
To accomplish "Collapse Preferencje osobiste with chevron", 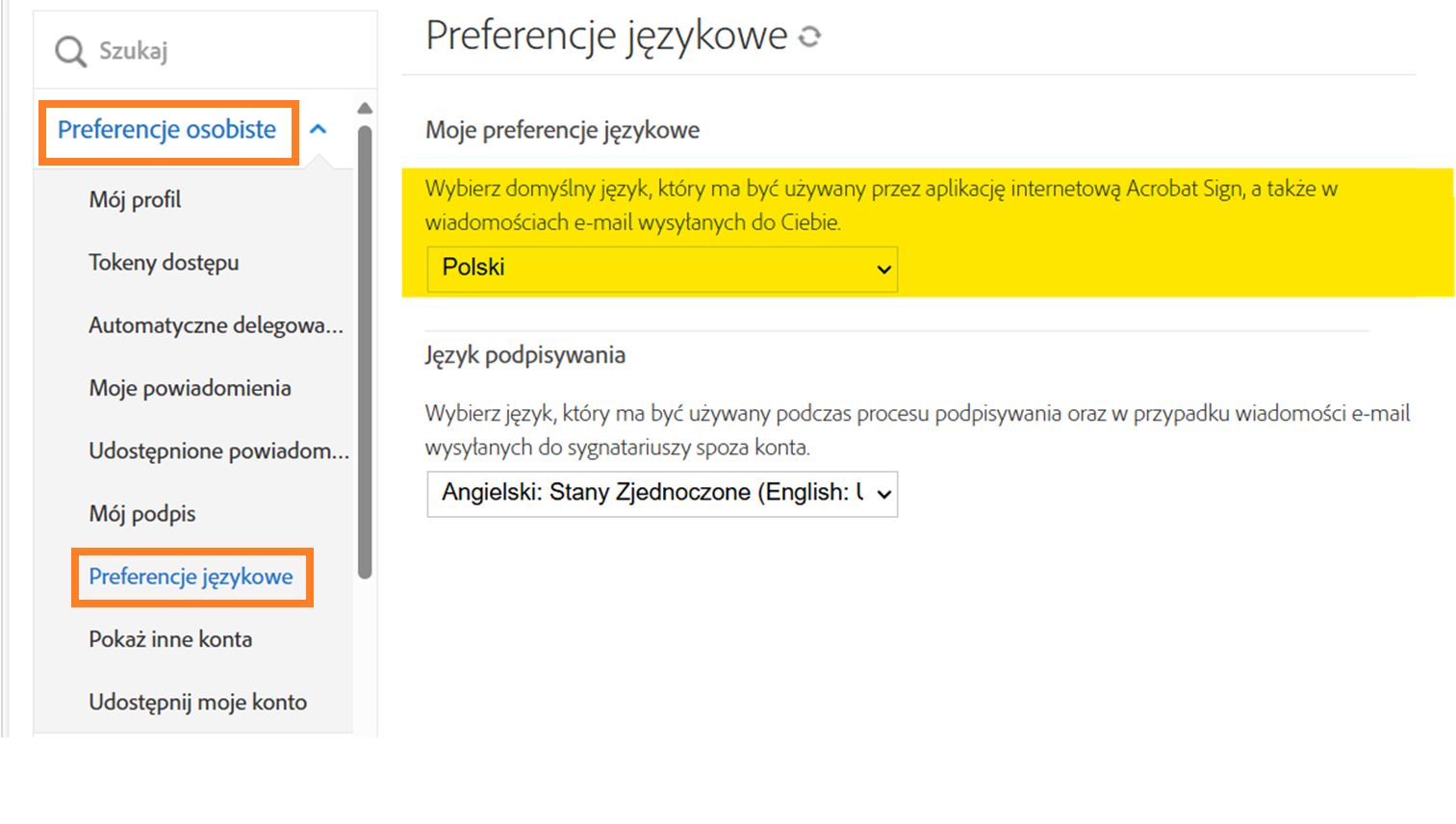I will pos(319,129).
